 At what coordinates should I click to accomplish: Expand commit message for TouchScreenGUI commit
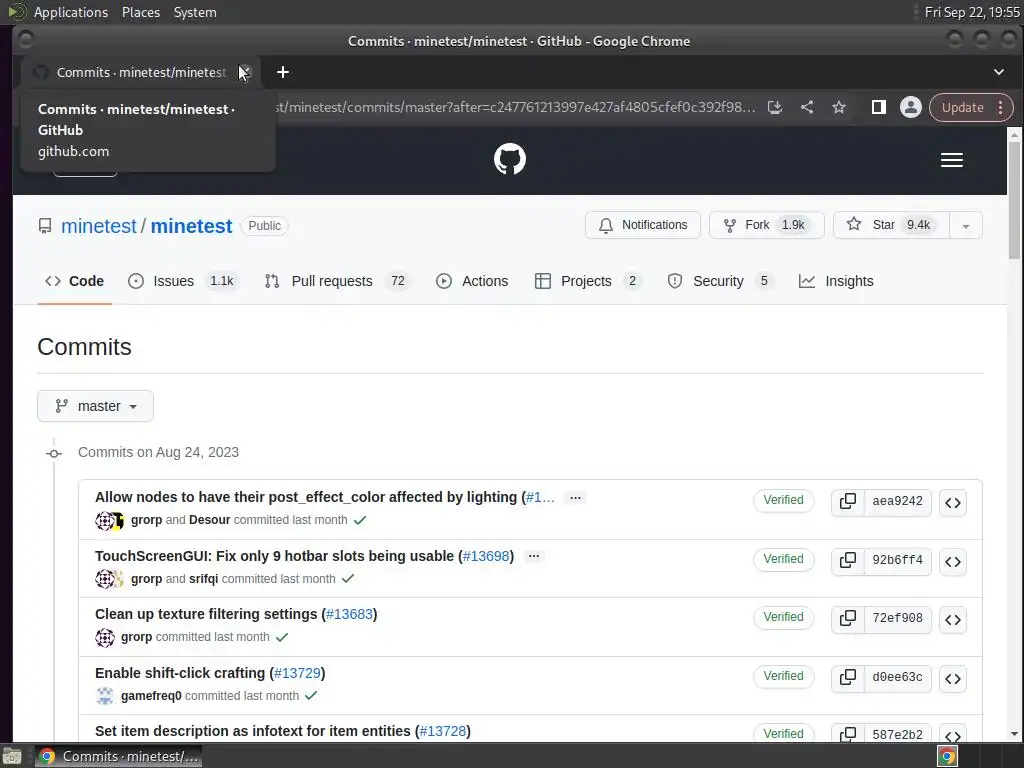534,556
